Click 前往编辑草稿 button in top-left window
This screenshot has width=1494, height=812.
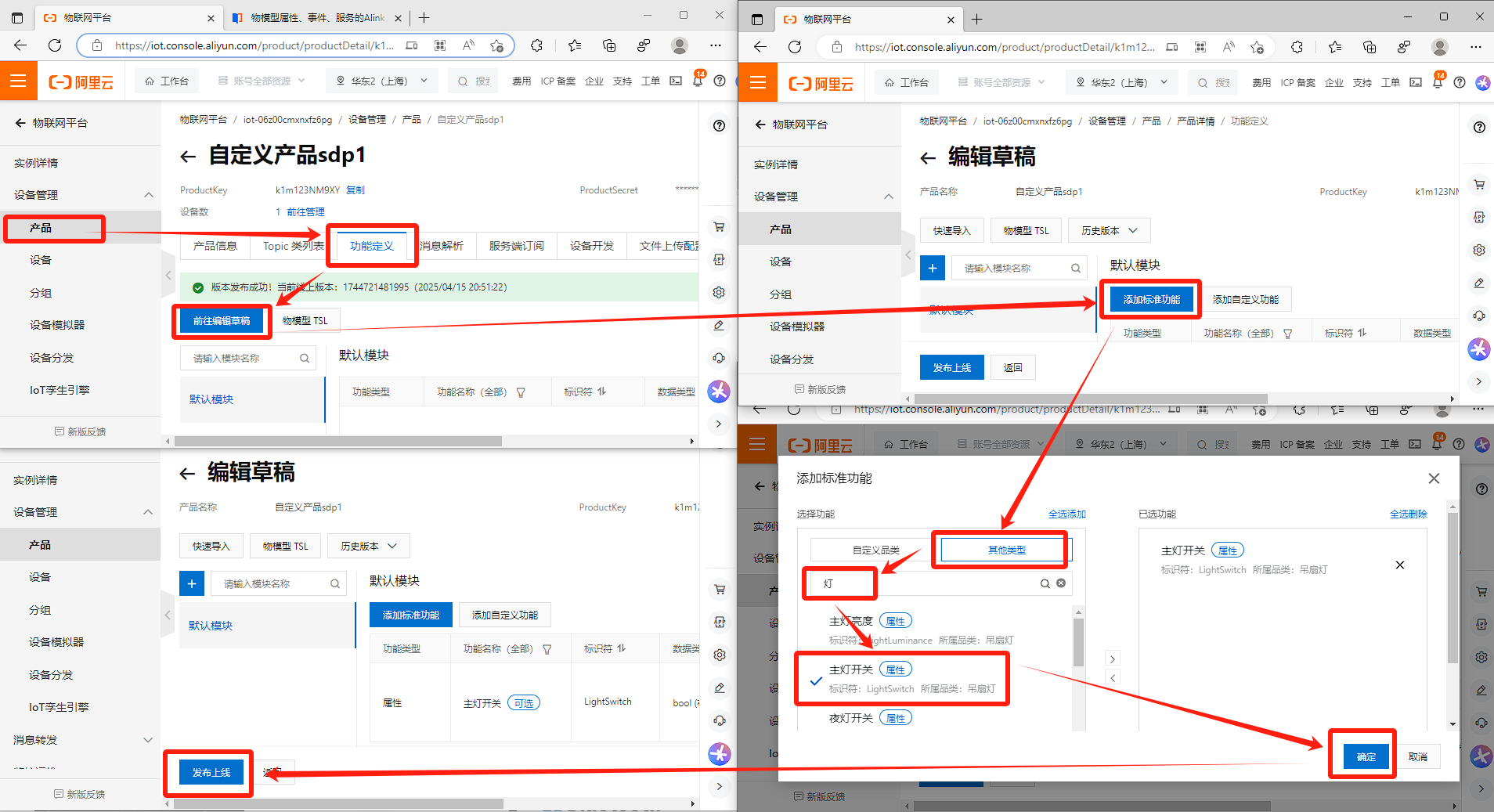click(222, 321)
